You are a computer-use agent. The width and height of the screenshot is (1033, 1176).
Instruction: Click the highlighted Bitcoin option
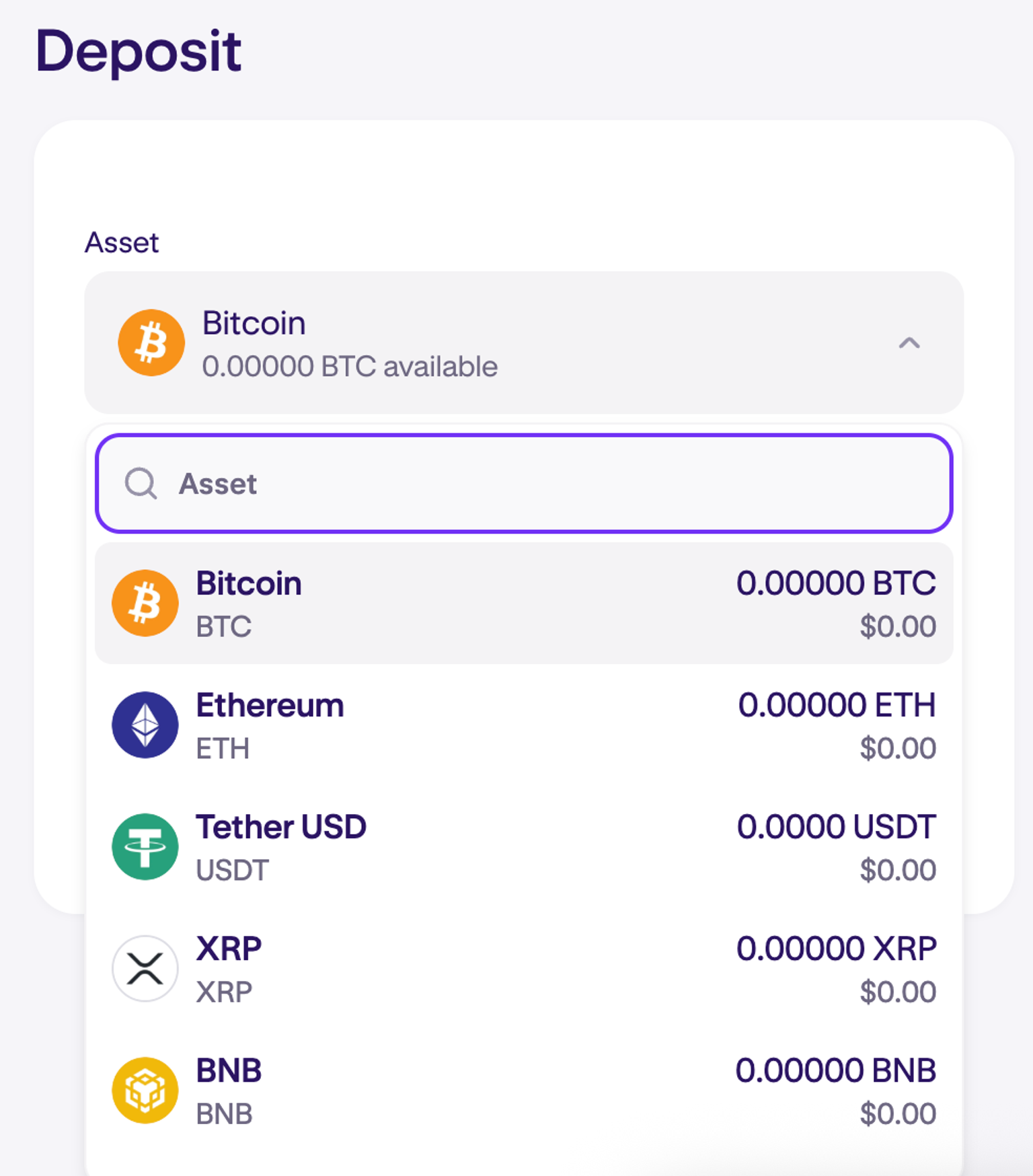coord(522,602)
